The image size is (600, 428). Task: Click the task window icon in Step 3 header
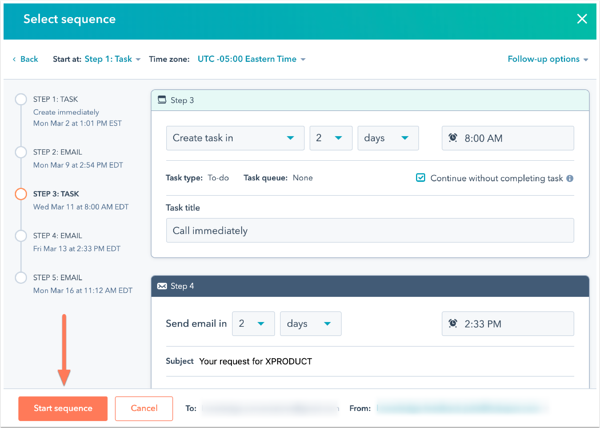click(162, 100)
